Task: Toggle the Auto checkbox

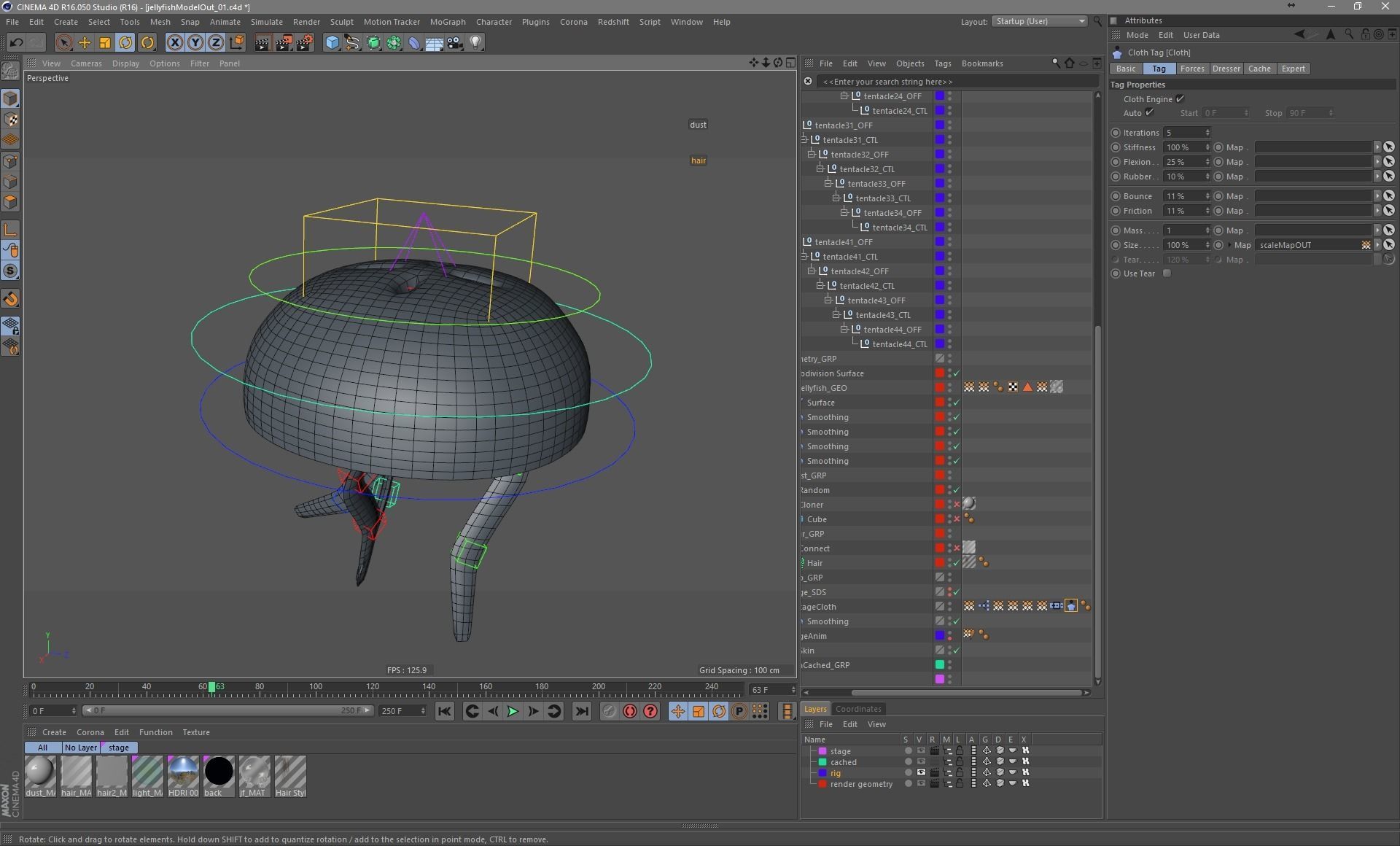Action: click(1149, 113)
